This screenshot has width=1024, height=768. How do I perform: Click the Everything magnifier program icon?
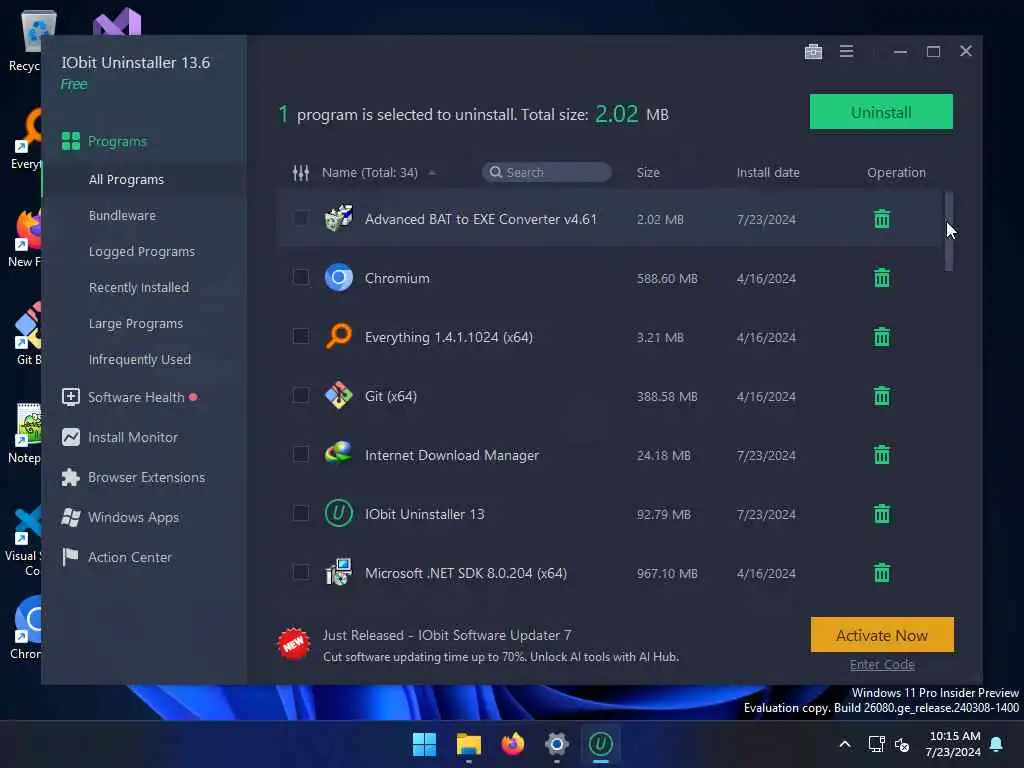pyautogui.click(x=338, y=336)
